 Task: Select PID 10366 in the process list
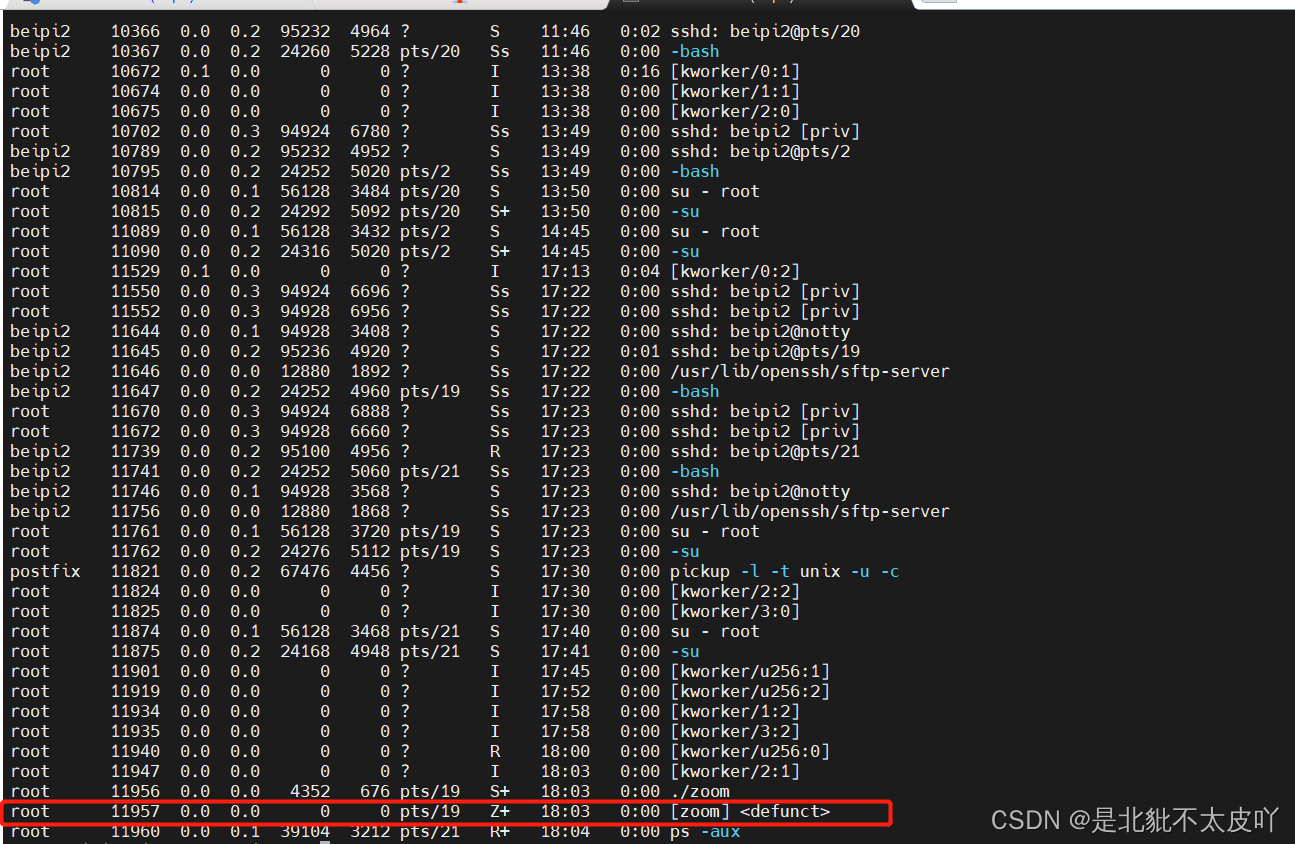[x=135, y=31]
